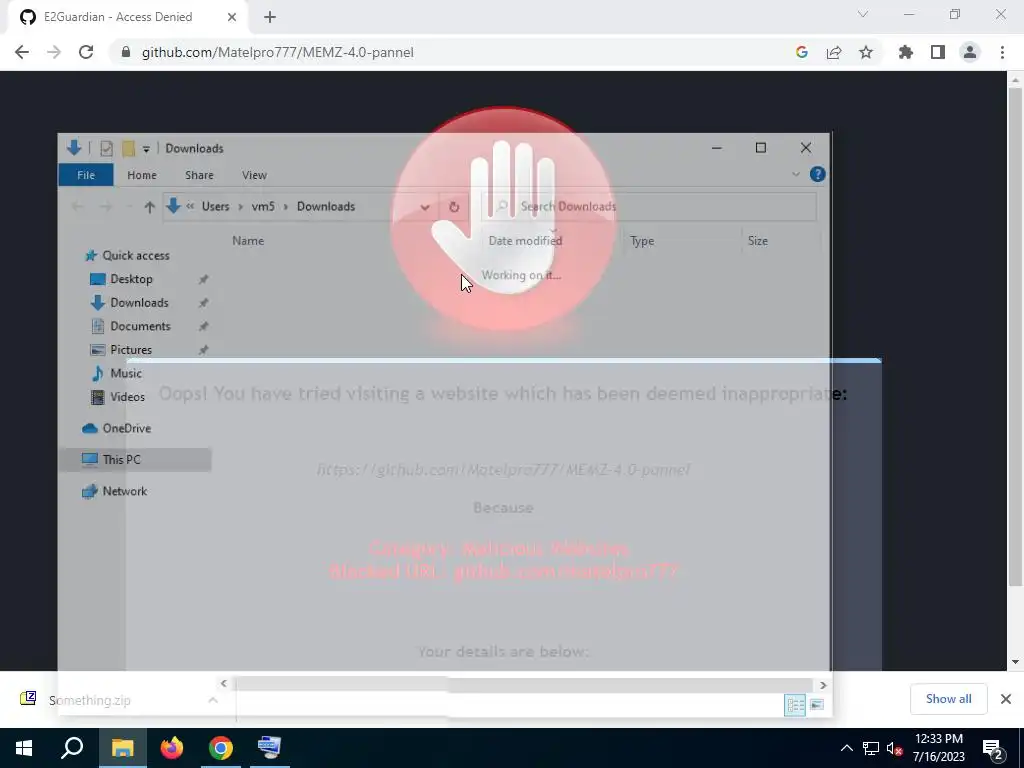Click the Search Downloads field

(x=650, y=207)
